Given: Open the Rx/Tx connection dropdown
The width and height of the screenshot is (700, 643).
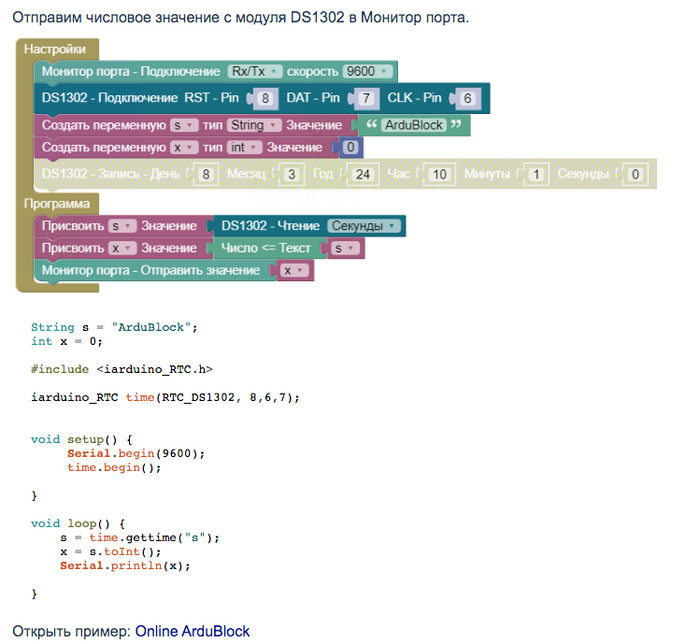Looking at the screenshot, I should (254, 71).
